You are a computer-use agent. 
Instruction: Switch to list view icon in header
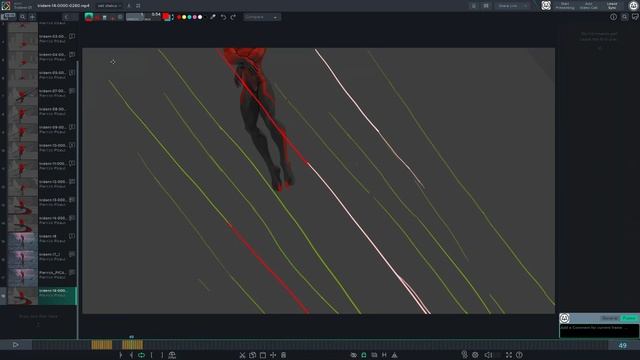coord(473,6)
